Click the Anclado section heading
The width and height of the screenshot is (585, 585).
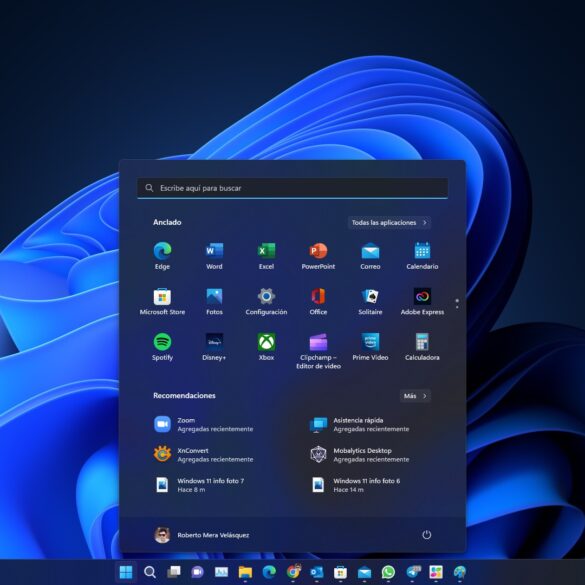[x=167, y=222]
